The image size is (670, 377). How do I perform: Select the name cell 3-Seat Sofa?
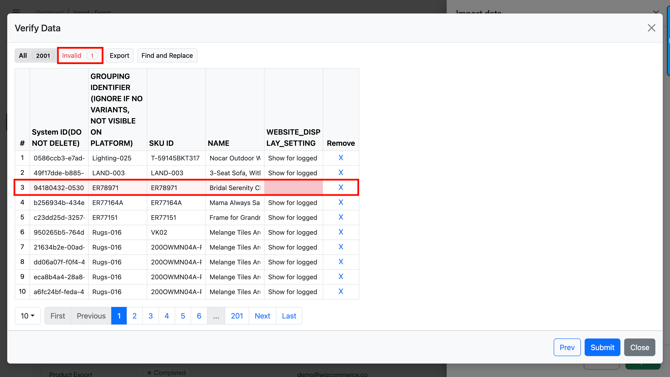coord(235,173)
